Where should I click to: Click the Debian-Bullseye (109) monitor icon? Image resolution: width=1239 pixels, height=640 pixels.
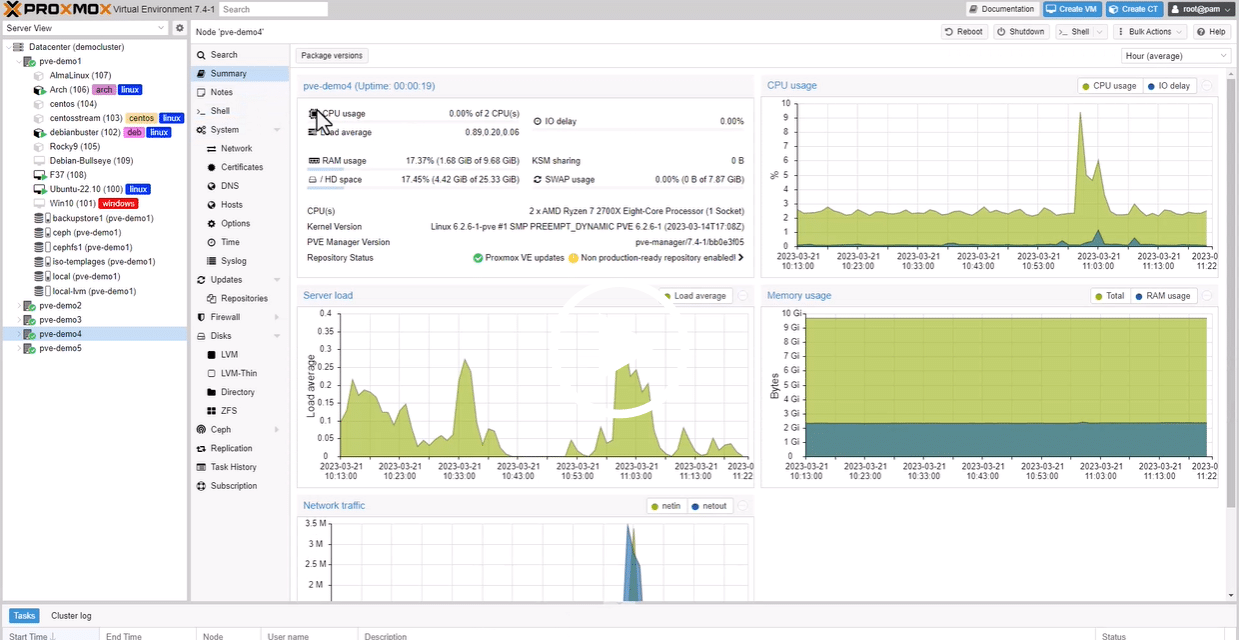tap(40, 161)
